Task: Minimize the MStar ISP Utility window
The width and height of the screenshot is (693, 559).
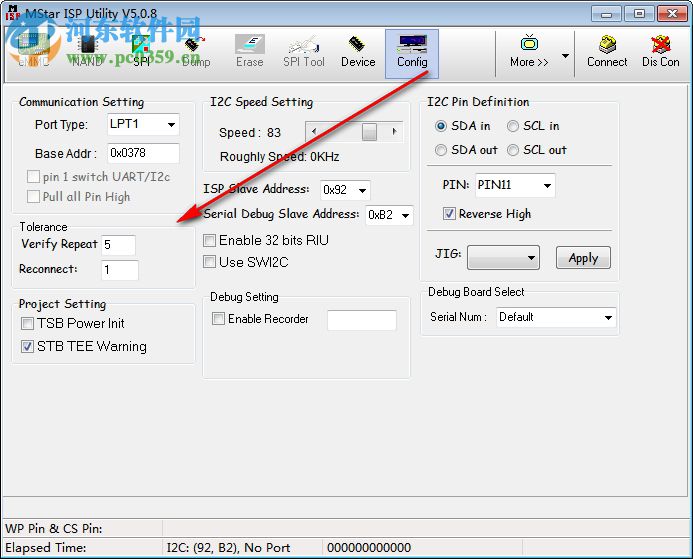Action: 606,14
